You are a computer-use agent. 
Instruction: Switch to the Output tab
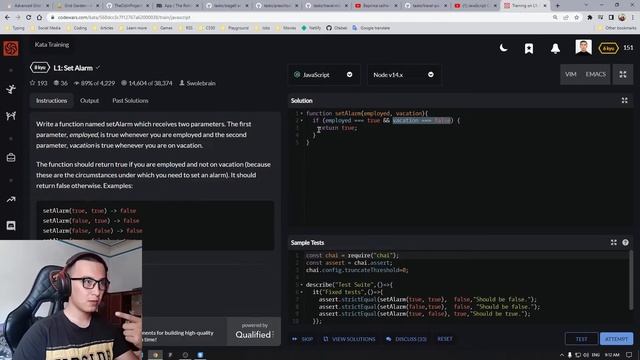pos(89,100)
